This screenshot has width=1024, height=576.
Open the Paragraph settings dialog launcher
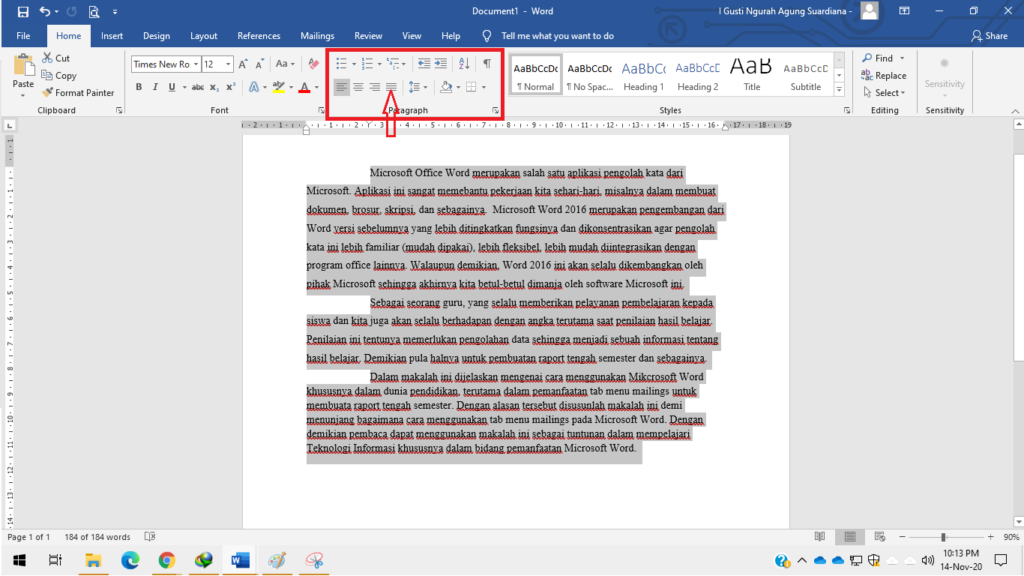click(x=496, y=110)
